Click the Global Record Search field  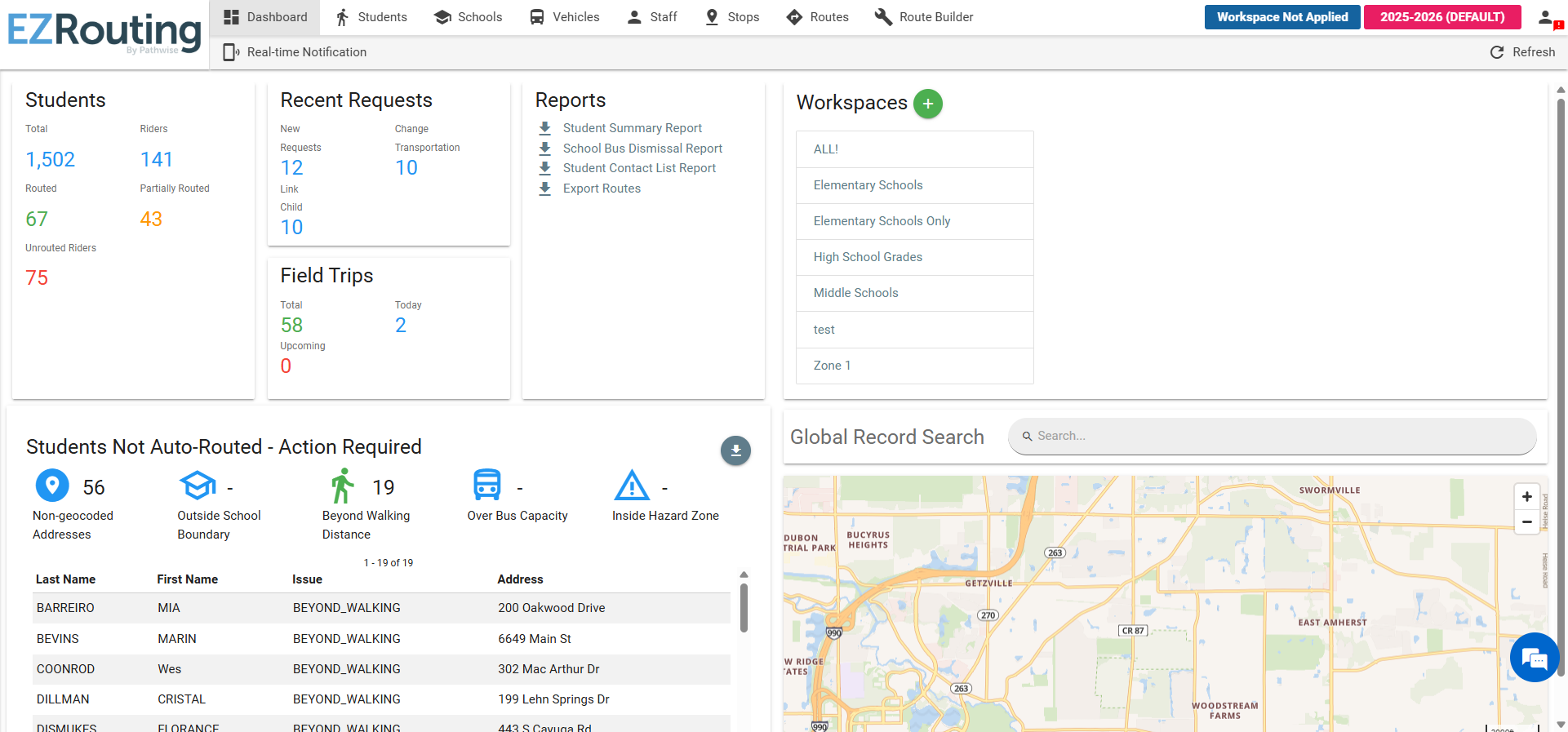1272,437
